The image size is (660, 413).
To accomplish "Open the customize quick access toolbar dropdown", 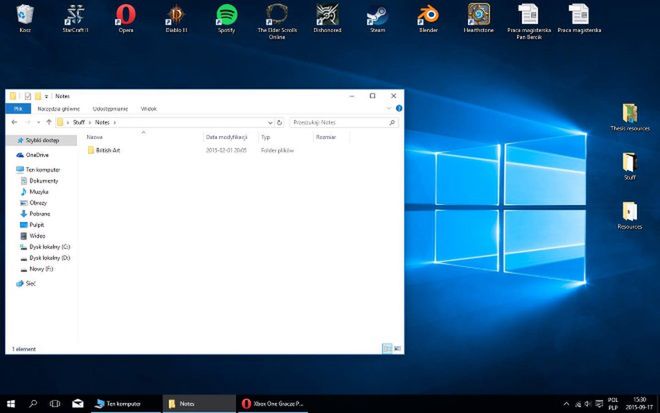I will (x=46, y=96).
